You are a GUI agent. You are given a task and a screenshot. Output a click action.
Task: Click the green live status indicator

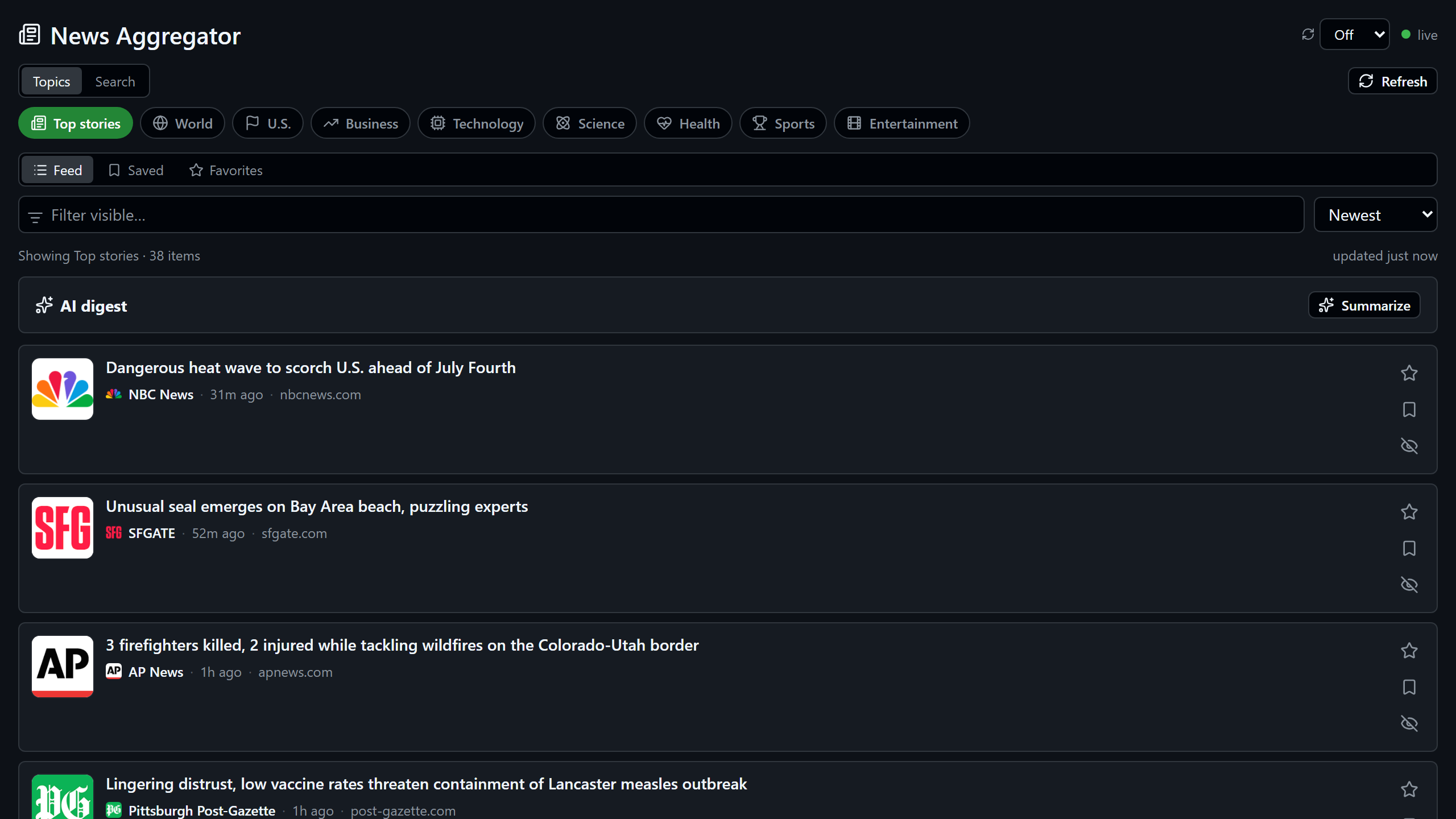pos(1406,35)
